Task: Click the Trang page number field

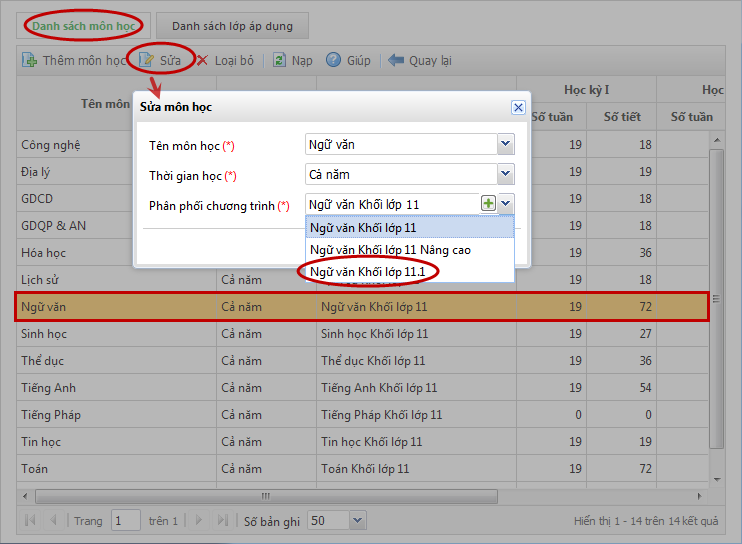Action: [125, 520]
